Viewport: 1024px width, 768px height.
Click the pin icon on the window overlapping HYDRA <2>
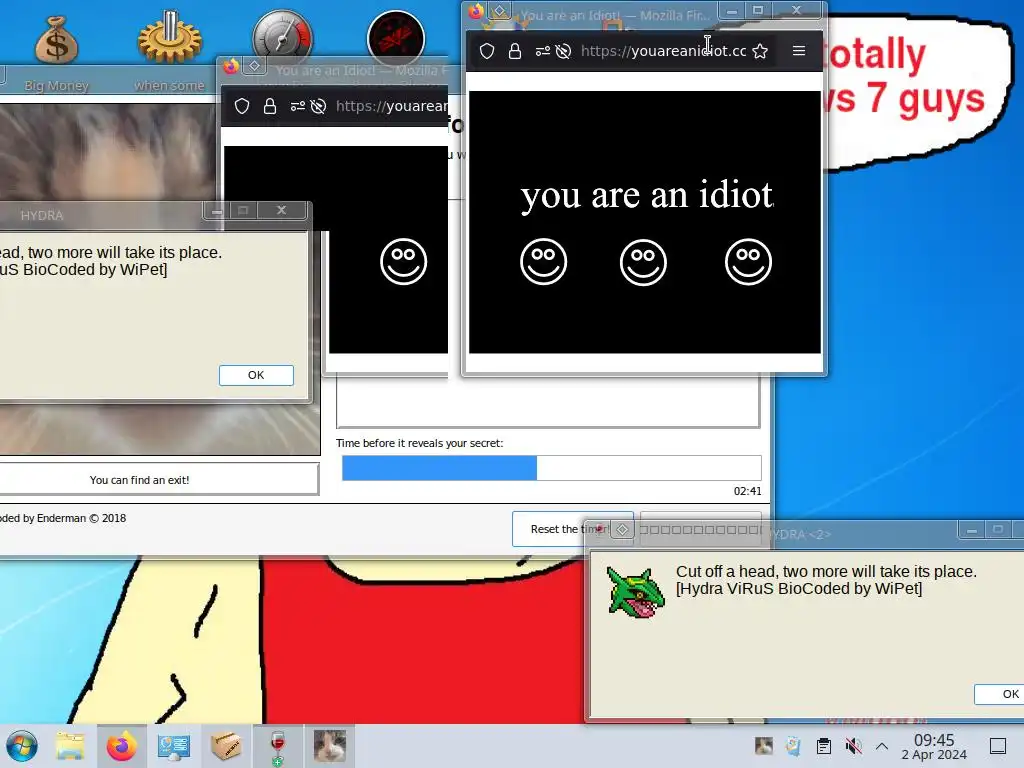622,530
